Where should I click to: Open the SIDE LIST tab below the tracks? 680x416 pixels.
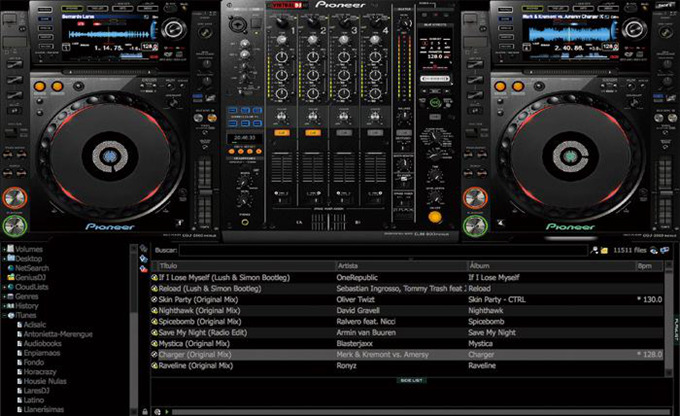pyautogui.click(x=411, y=380)
